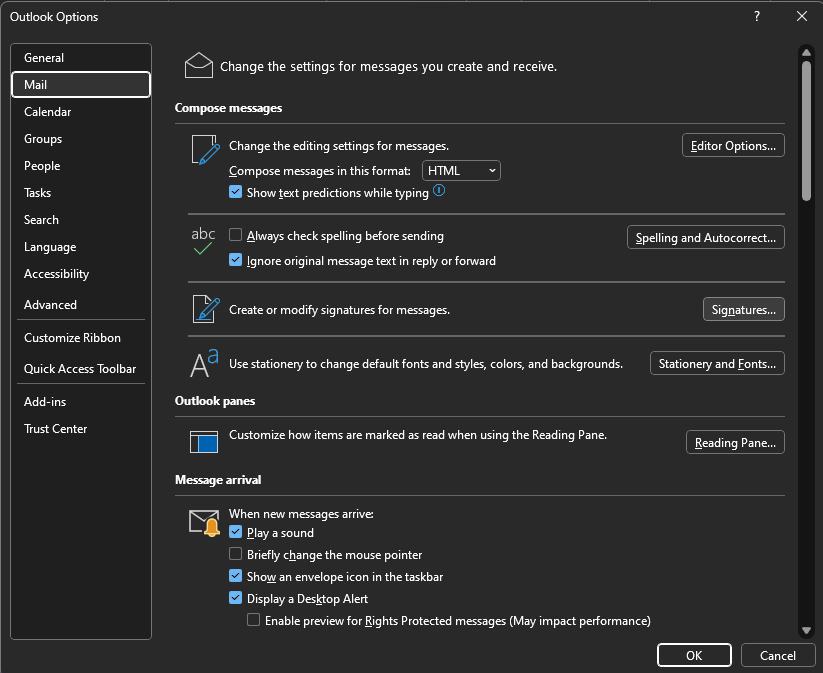Open Add-ins settings
Image resolution: width=823 pixels, height=673 pixels.
coord(81,402)
